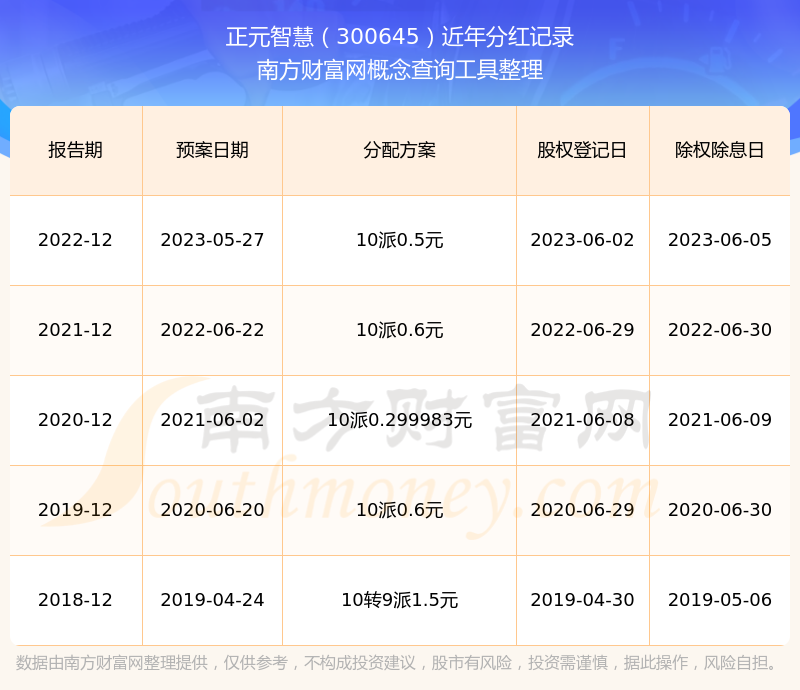Select record date 2022-06-29

(582, 330)
